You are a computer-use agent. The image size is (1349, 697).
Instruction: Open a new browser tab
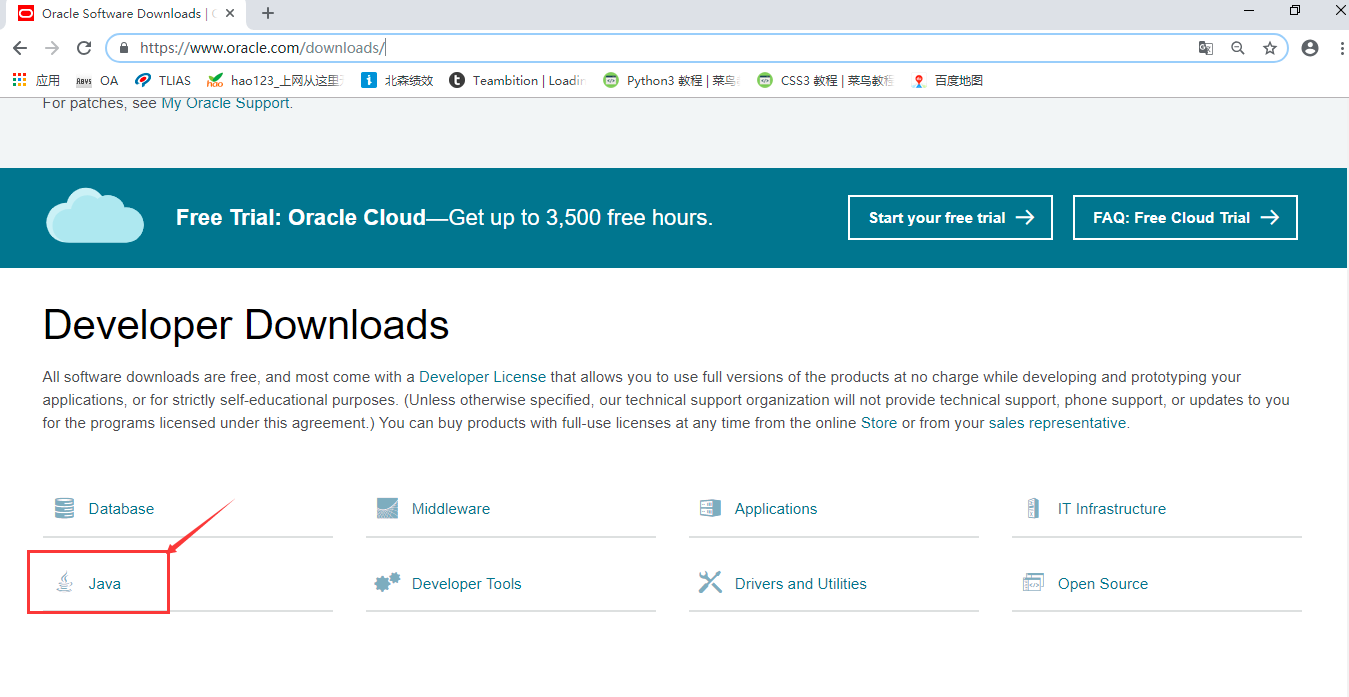[x=268, y=13]
